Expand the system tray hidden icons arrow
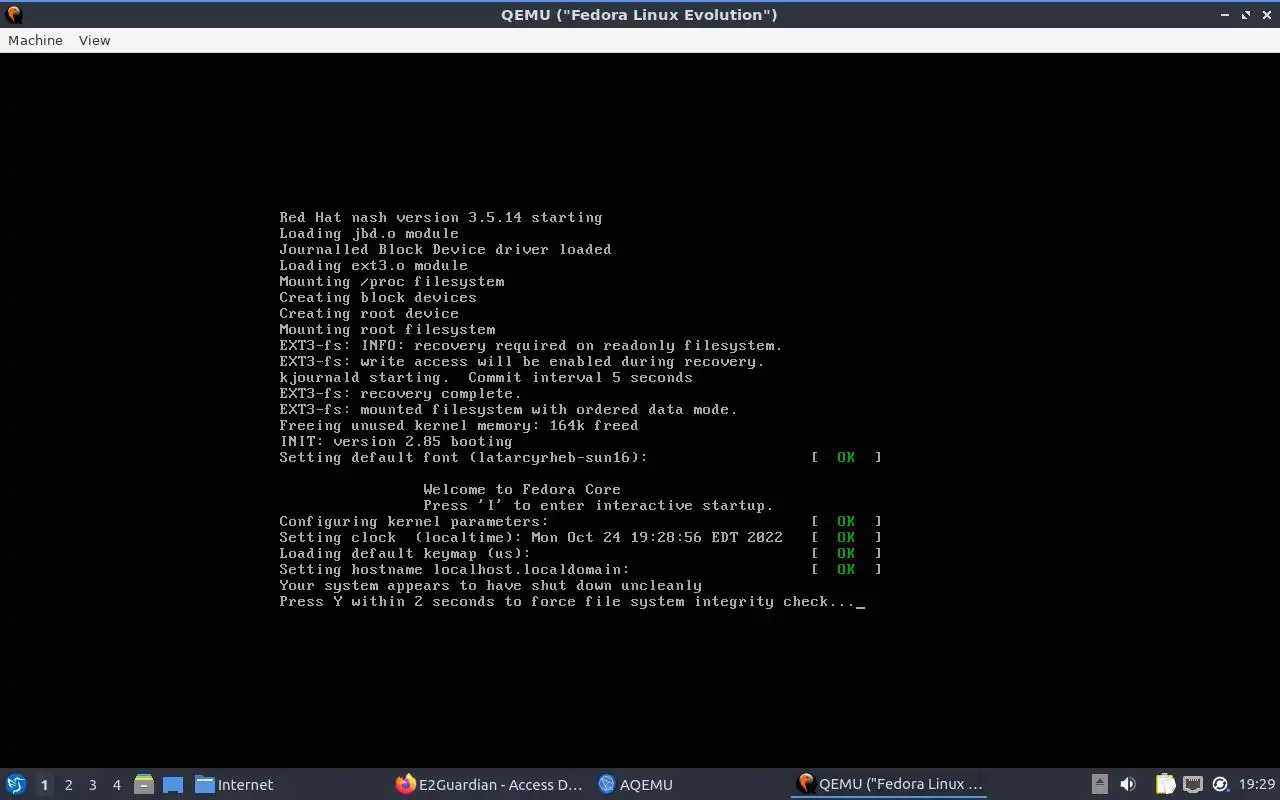 click(x=1099, y=784)
